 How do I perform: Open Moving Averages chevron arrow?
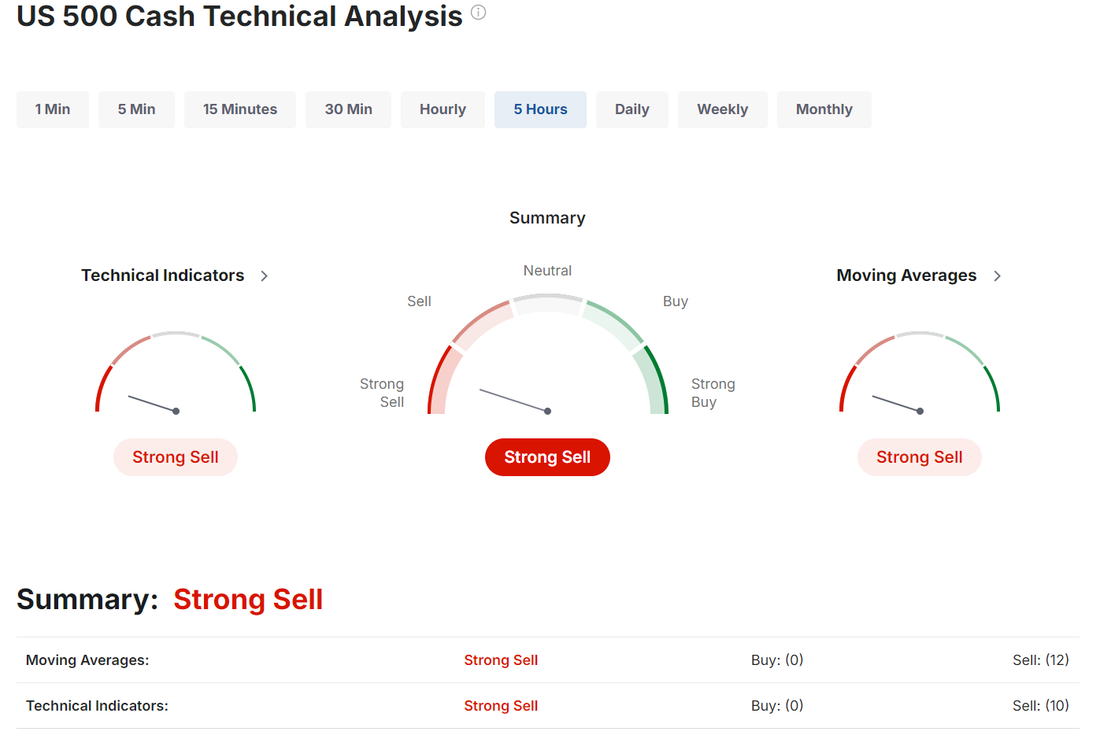pos(997,276)
